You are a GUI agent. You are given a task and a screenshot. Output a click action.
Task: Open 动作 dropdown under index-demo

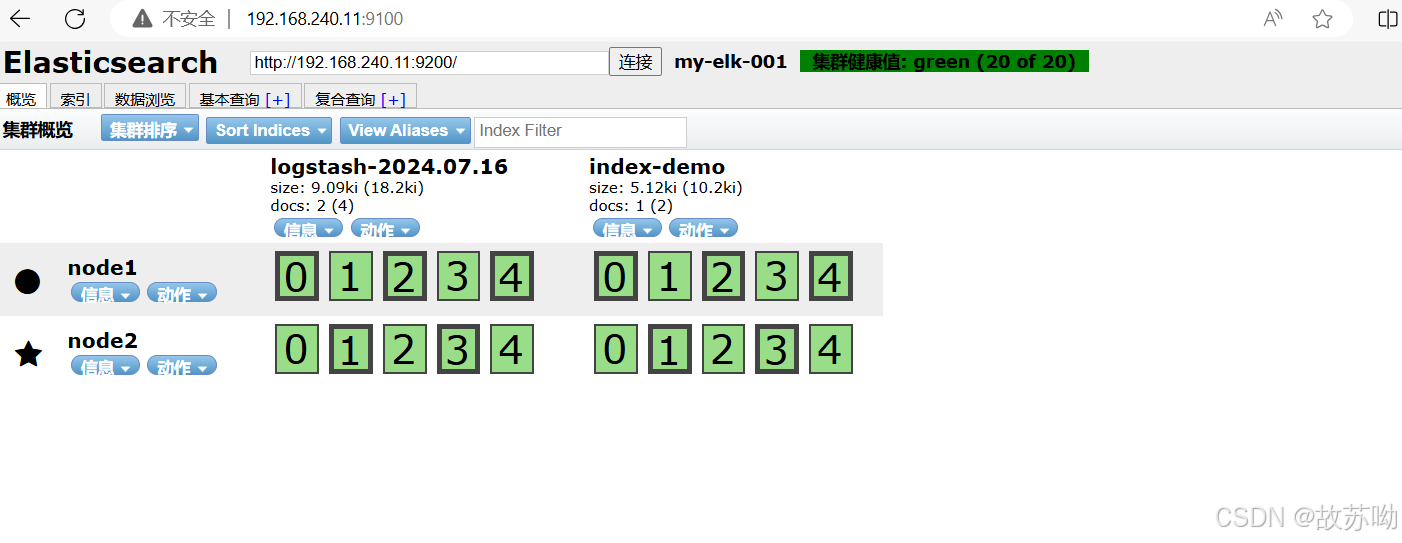pos(703,229)
